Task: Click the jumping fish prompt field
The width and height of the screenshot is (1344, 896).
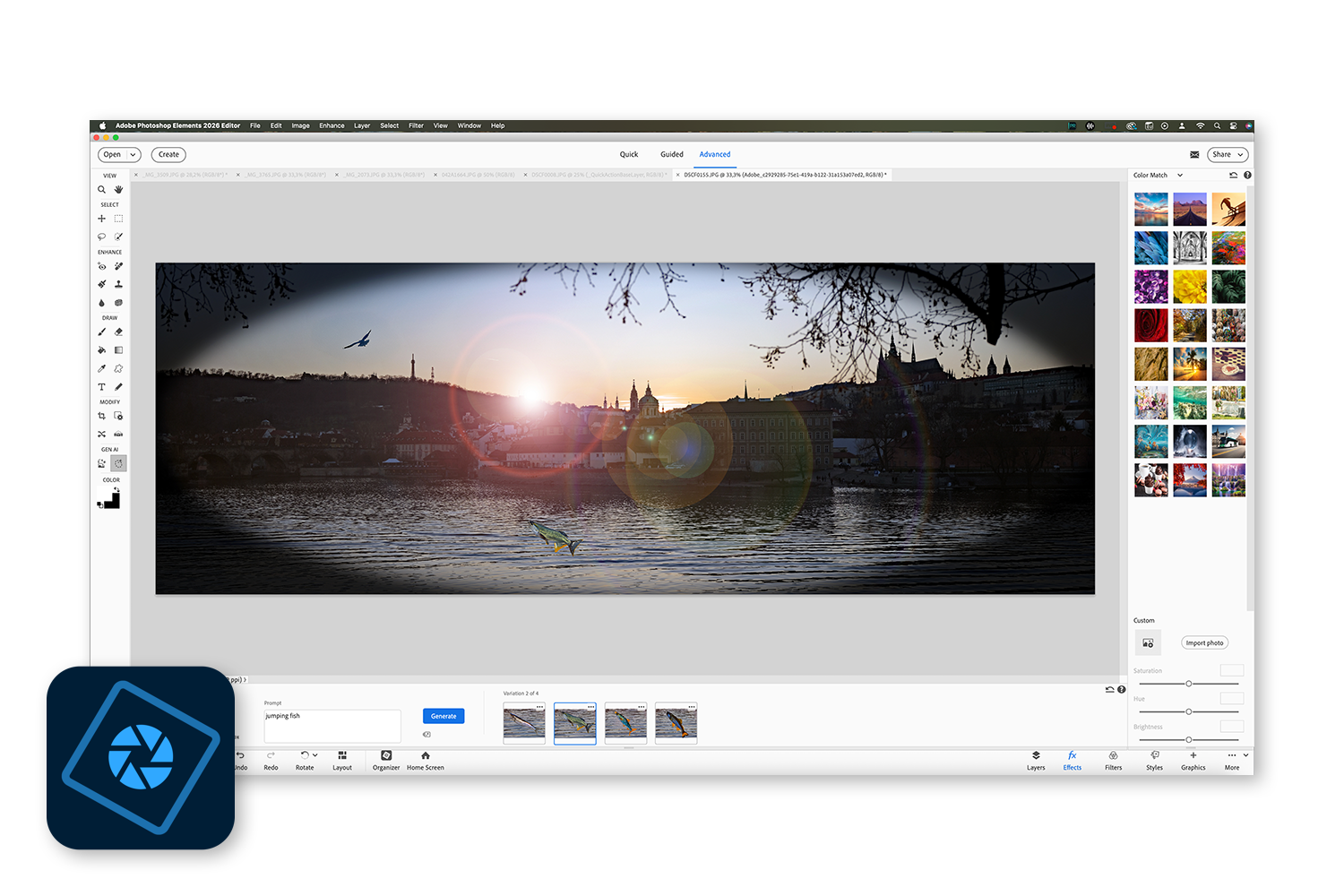Action: [x=332, y=725]
